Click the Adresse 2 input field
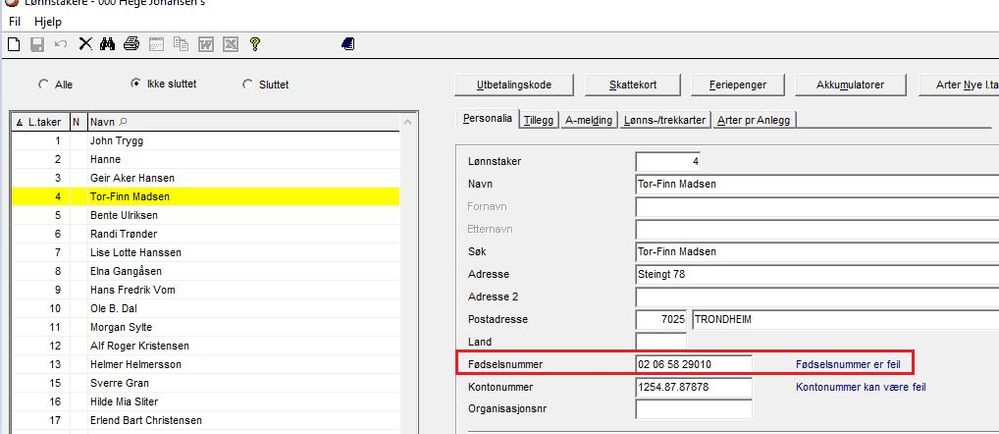The image size is (999, 434). click(817, 297)
